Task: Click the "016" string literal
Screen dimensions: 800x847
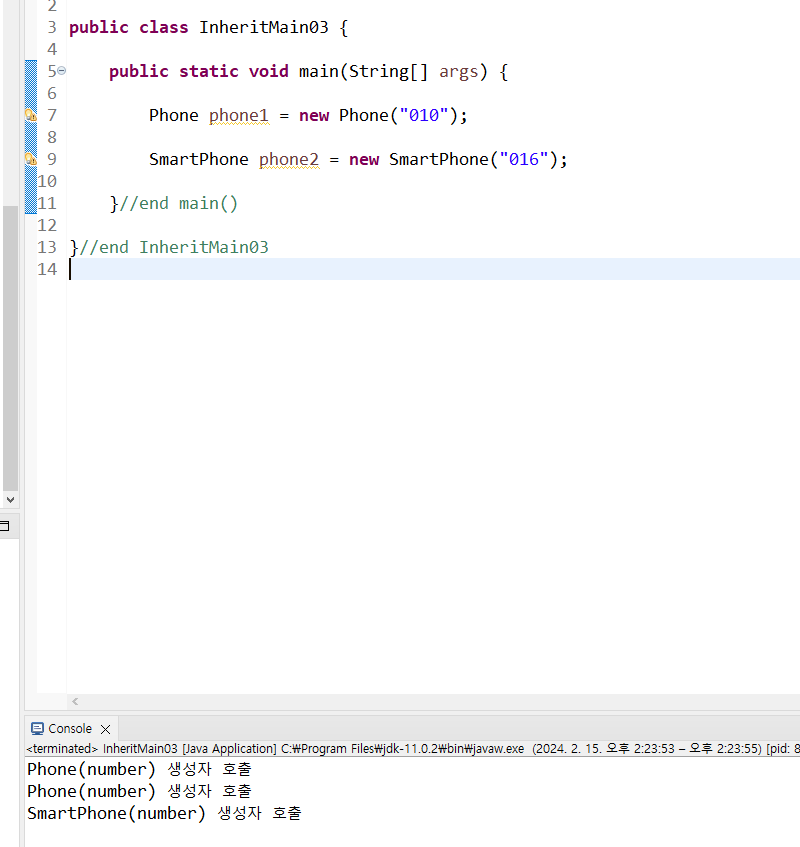Action: tap(524, 159)
